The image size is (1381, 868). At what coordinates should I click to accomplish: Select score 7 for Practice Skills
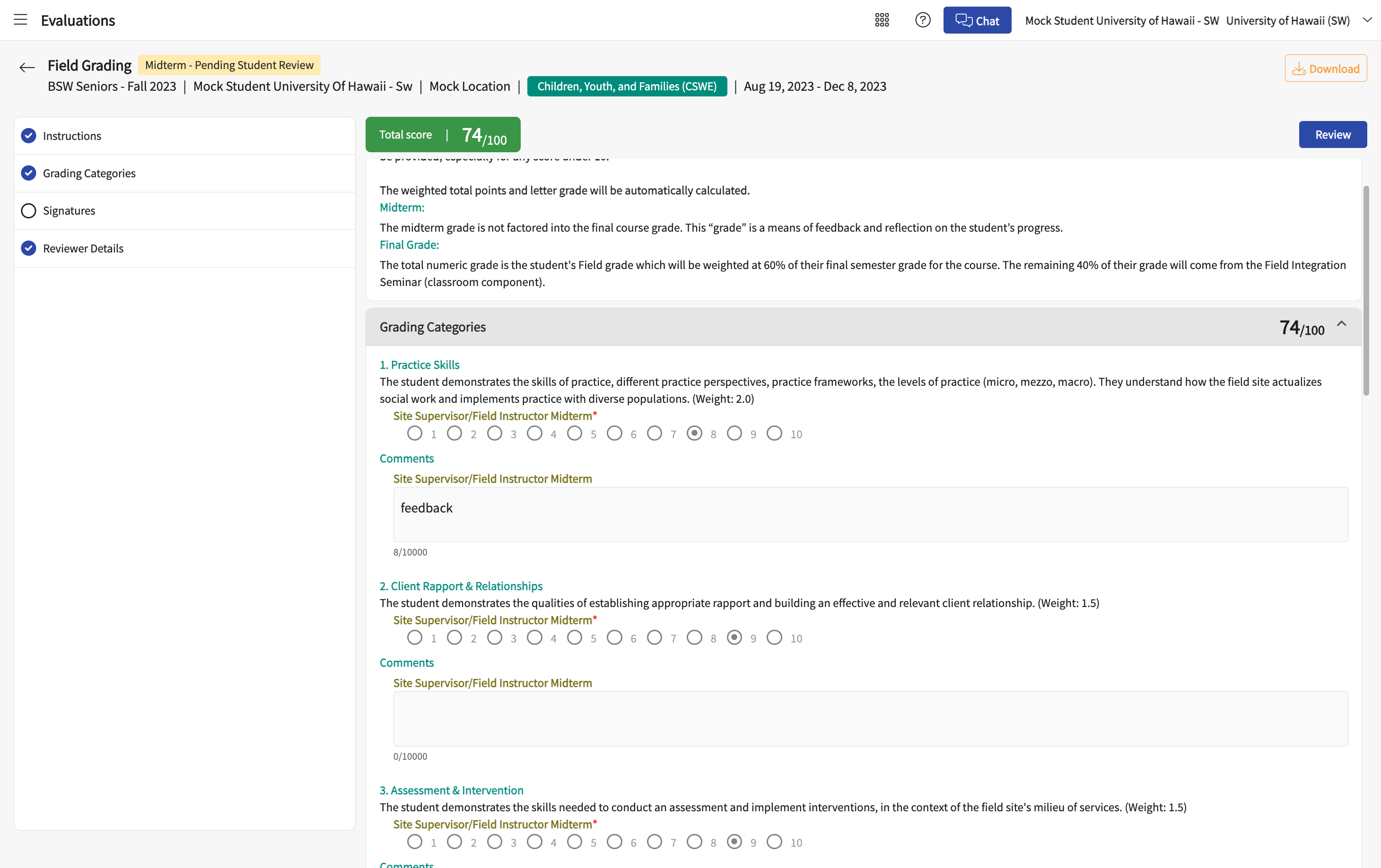pyautogui.click(x=655, y=434)
